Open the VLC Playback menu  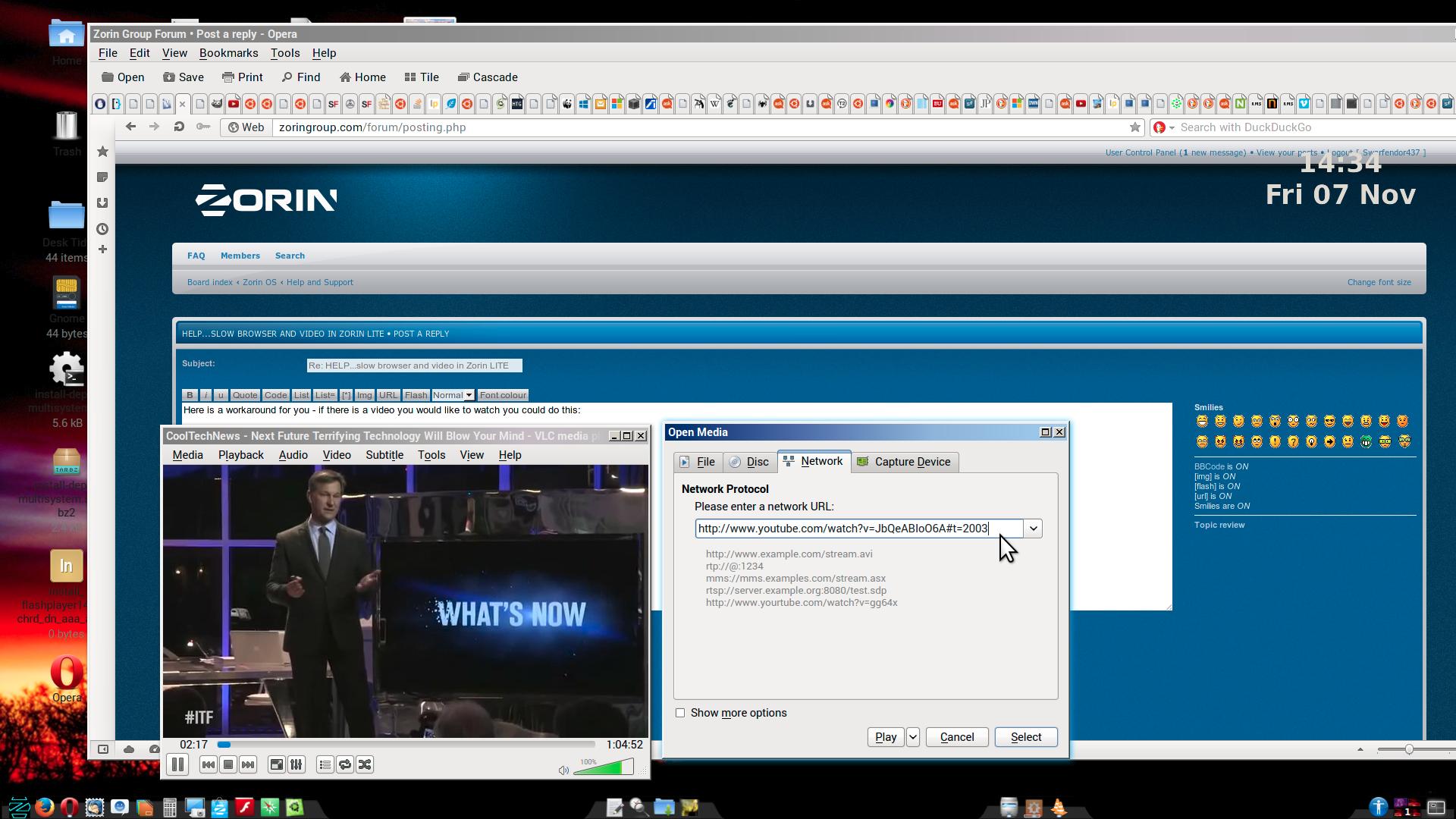240,455
